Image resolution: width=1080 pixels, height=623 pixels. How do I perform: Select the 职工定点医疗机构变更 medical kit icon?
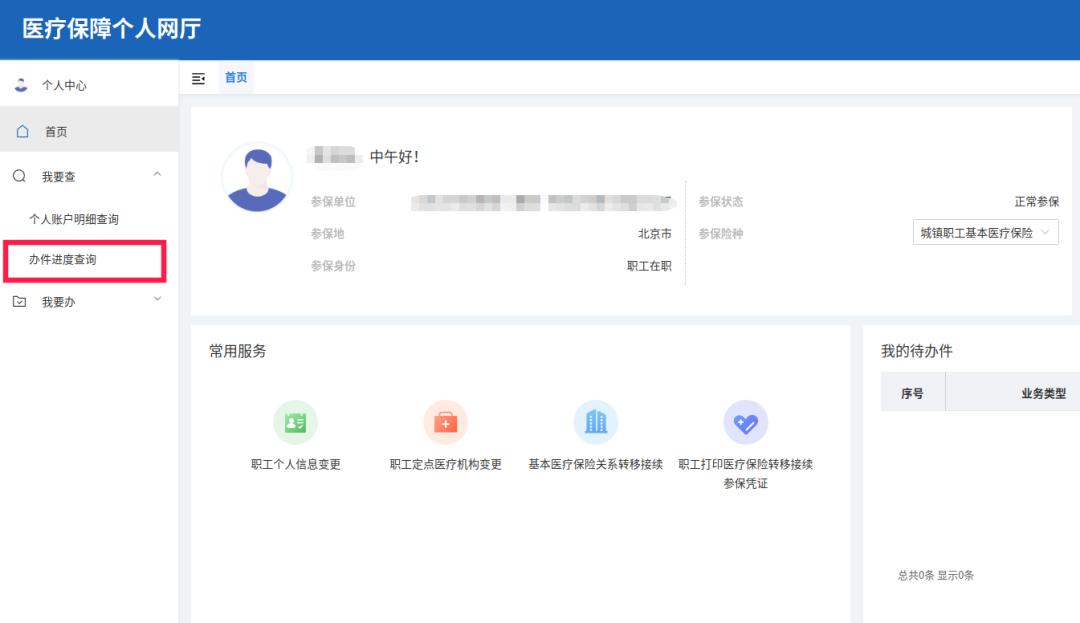[x=445, y=421]
